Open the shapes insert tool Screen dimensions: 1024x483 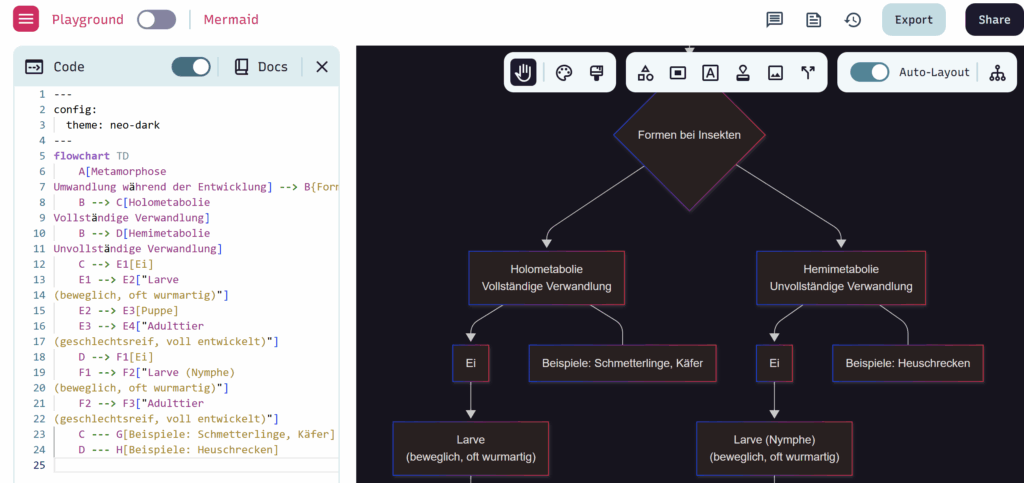(x=646, y=72)
